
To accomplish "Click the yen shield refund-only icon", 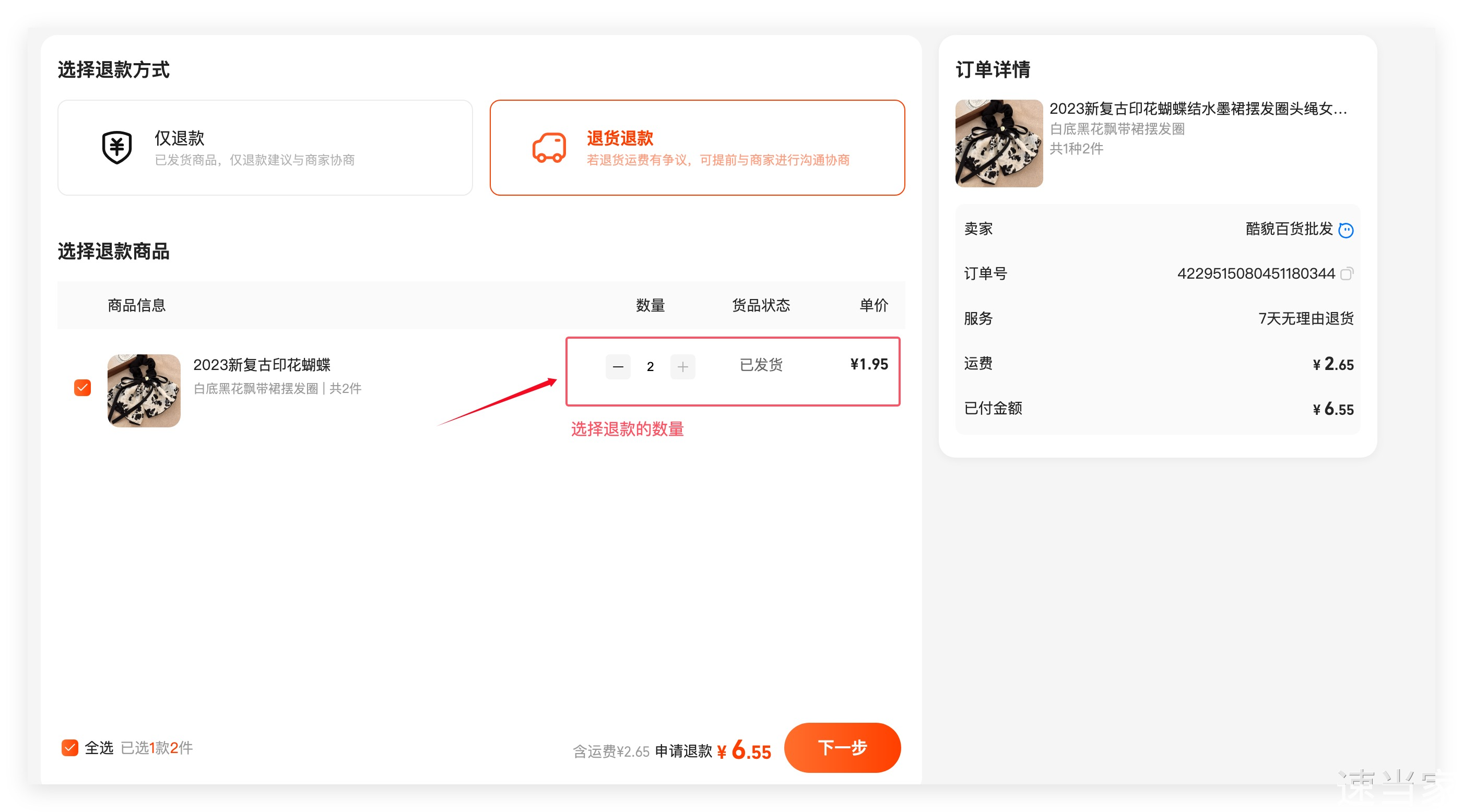I will click(x=116, y=148).
